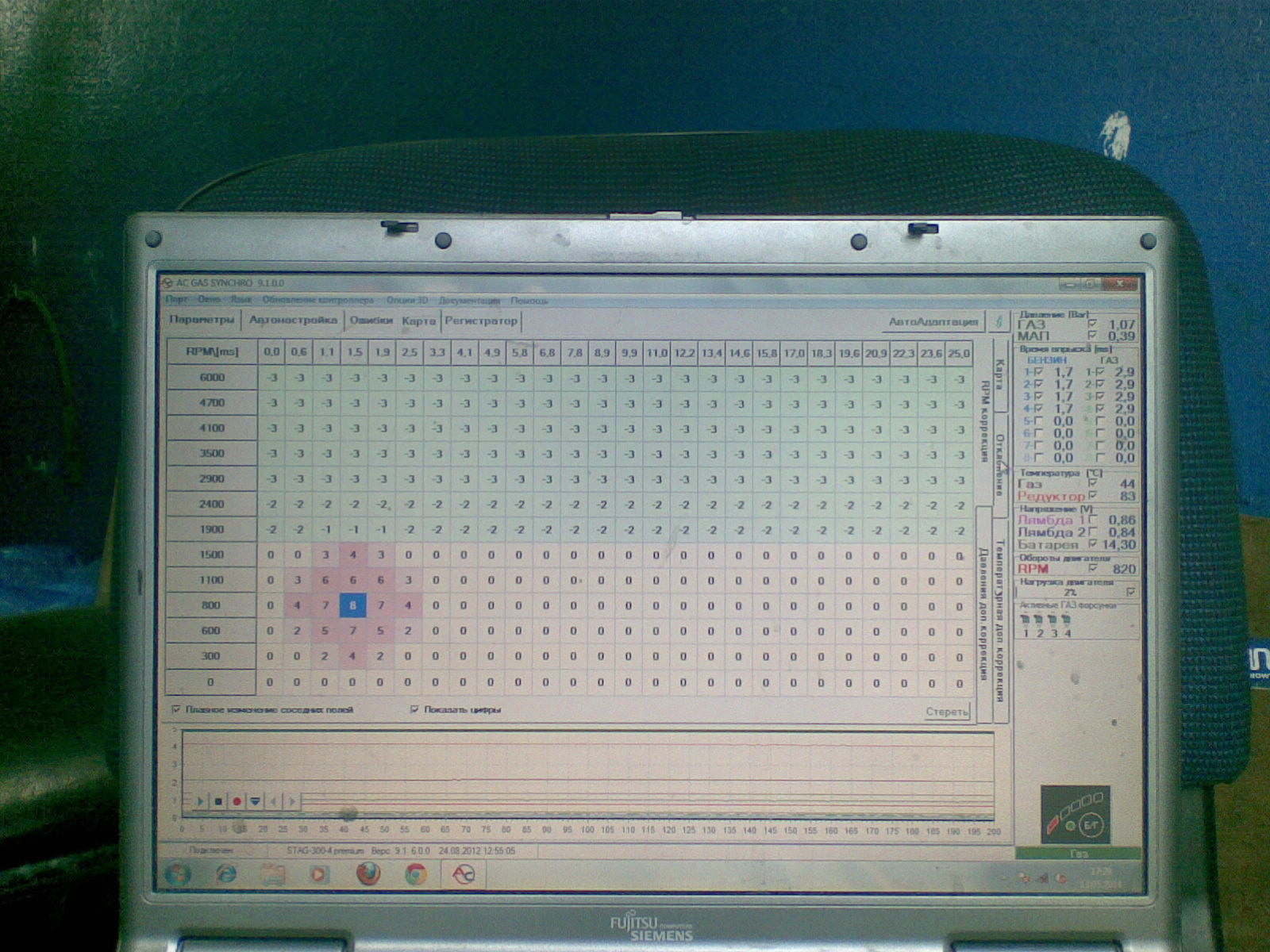Screen dimensions: 1270x952
Task: Click the blue down-triangle oscilloscope icon
Action: click(255, 801)
